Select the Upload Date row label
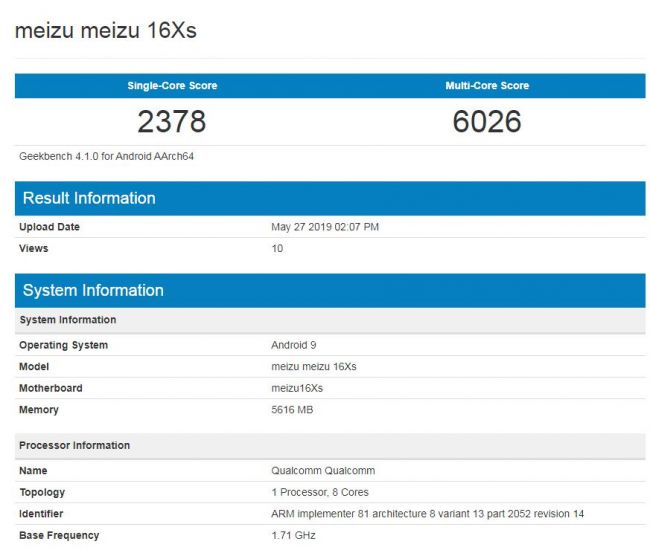The height and width of the screenshot is (553, 650). click(x=49, y=227)
